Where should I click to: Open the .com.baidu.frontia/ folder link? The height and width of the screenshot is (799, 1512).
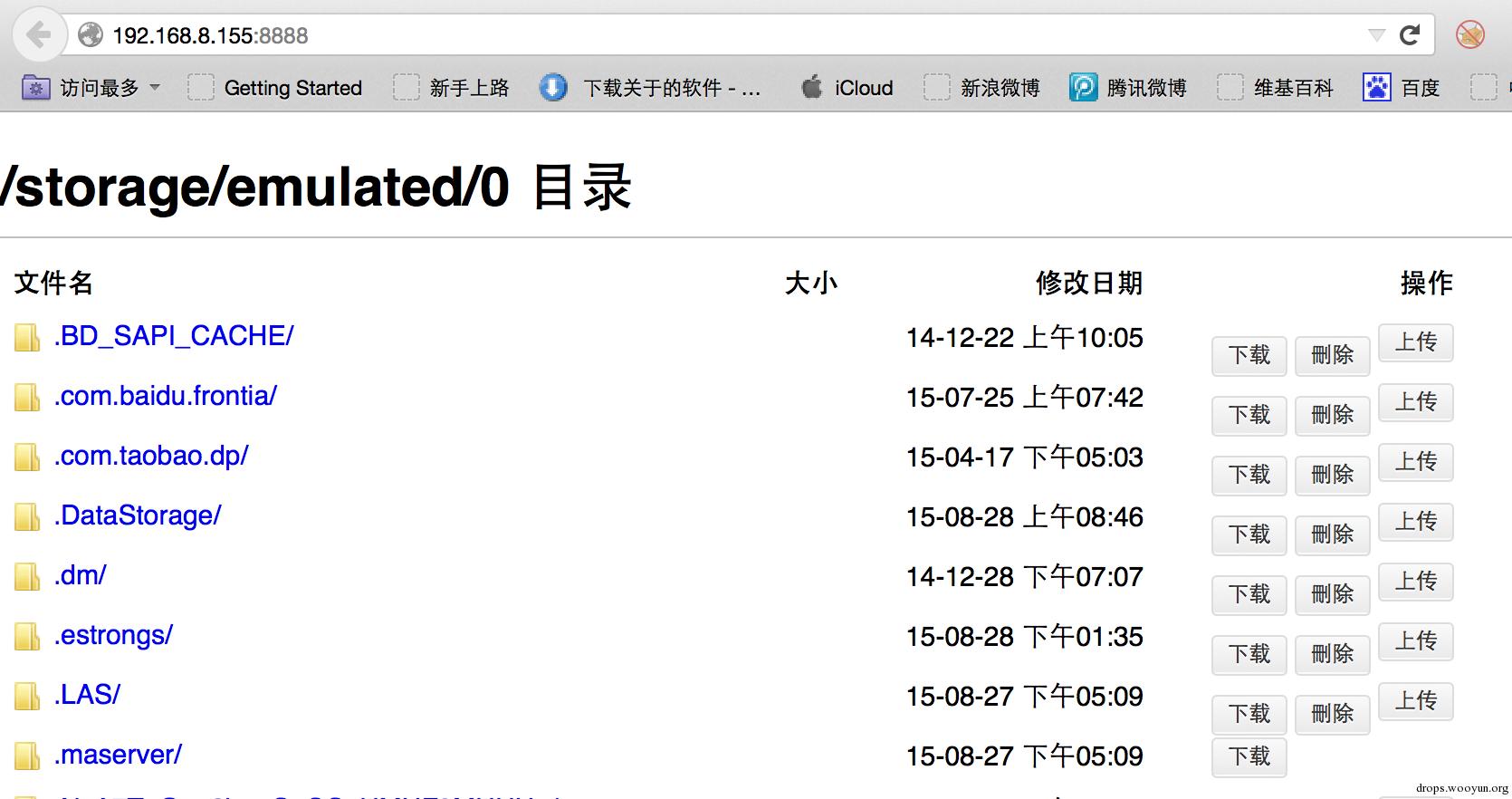[165, 396]
